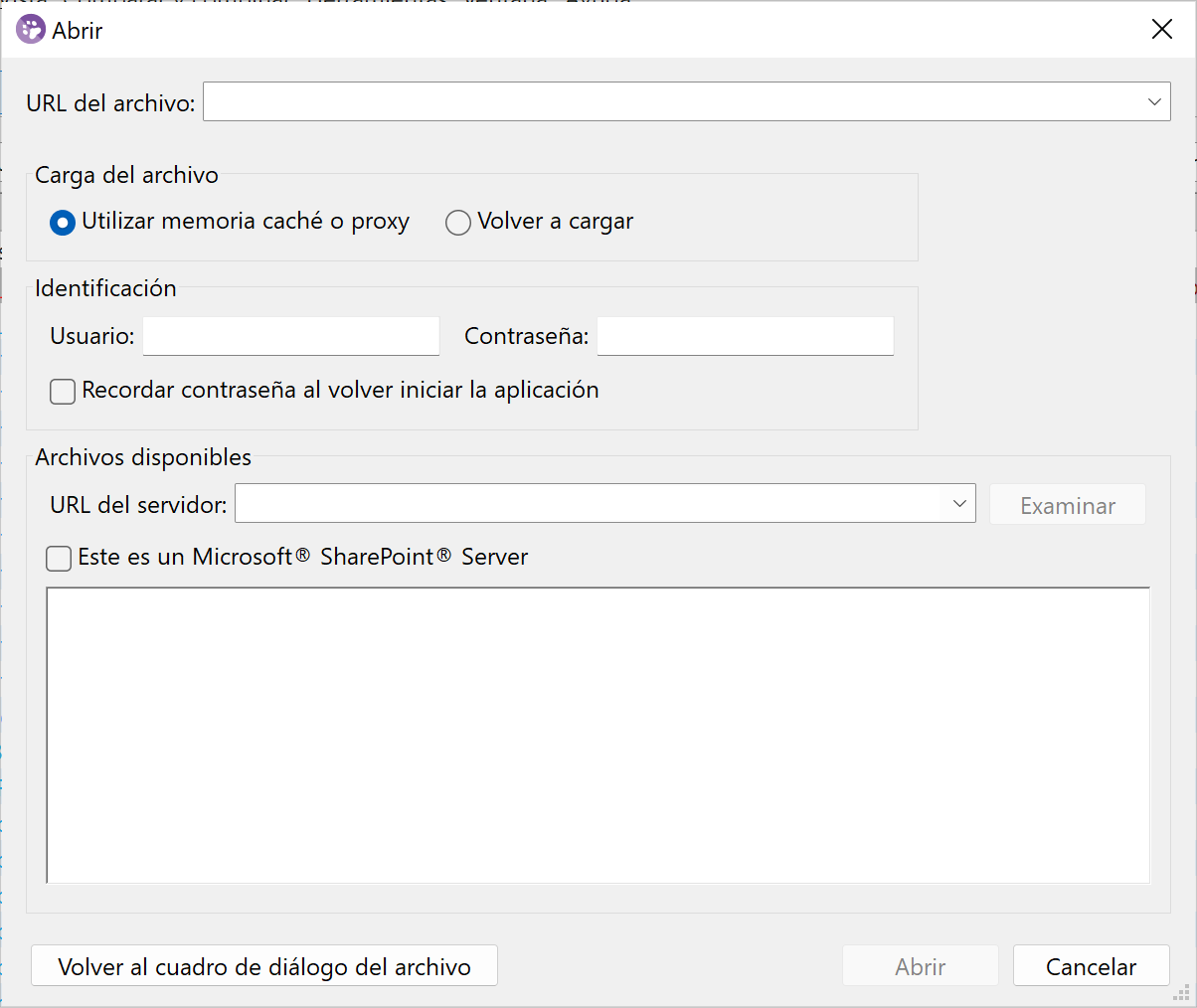
Task: Tick the Microsoft SharePoint Server checkbox
Action: [x=60, y=559]
